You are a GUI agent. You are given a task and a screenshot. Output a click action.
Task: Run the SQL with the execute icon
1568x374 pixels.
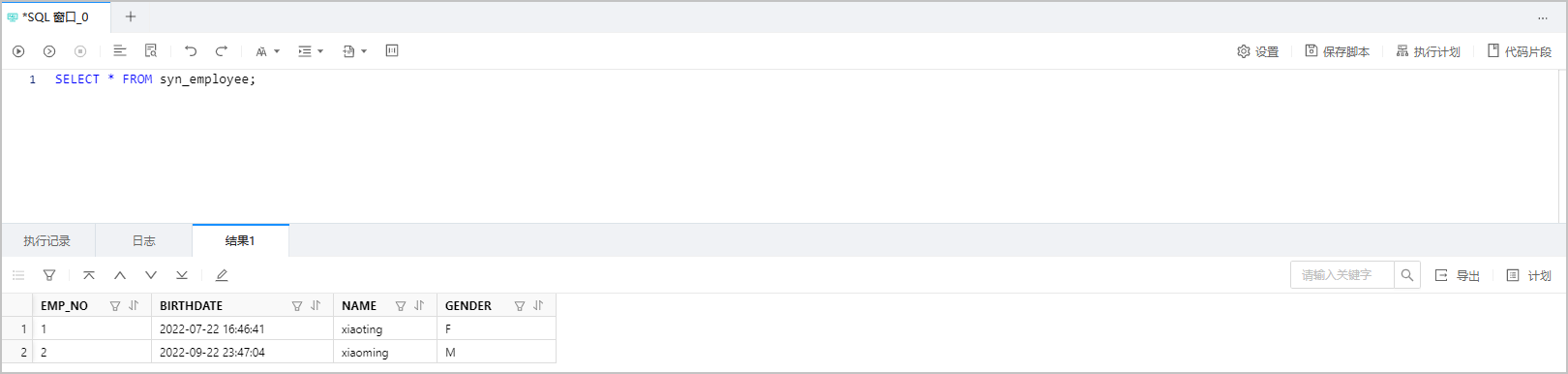(x=18, y=51)
